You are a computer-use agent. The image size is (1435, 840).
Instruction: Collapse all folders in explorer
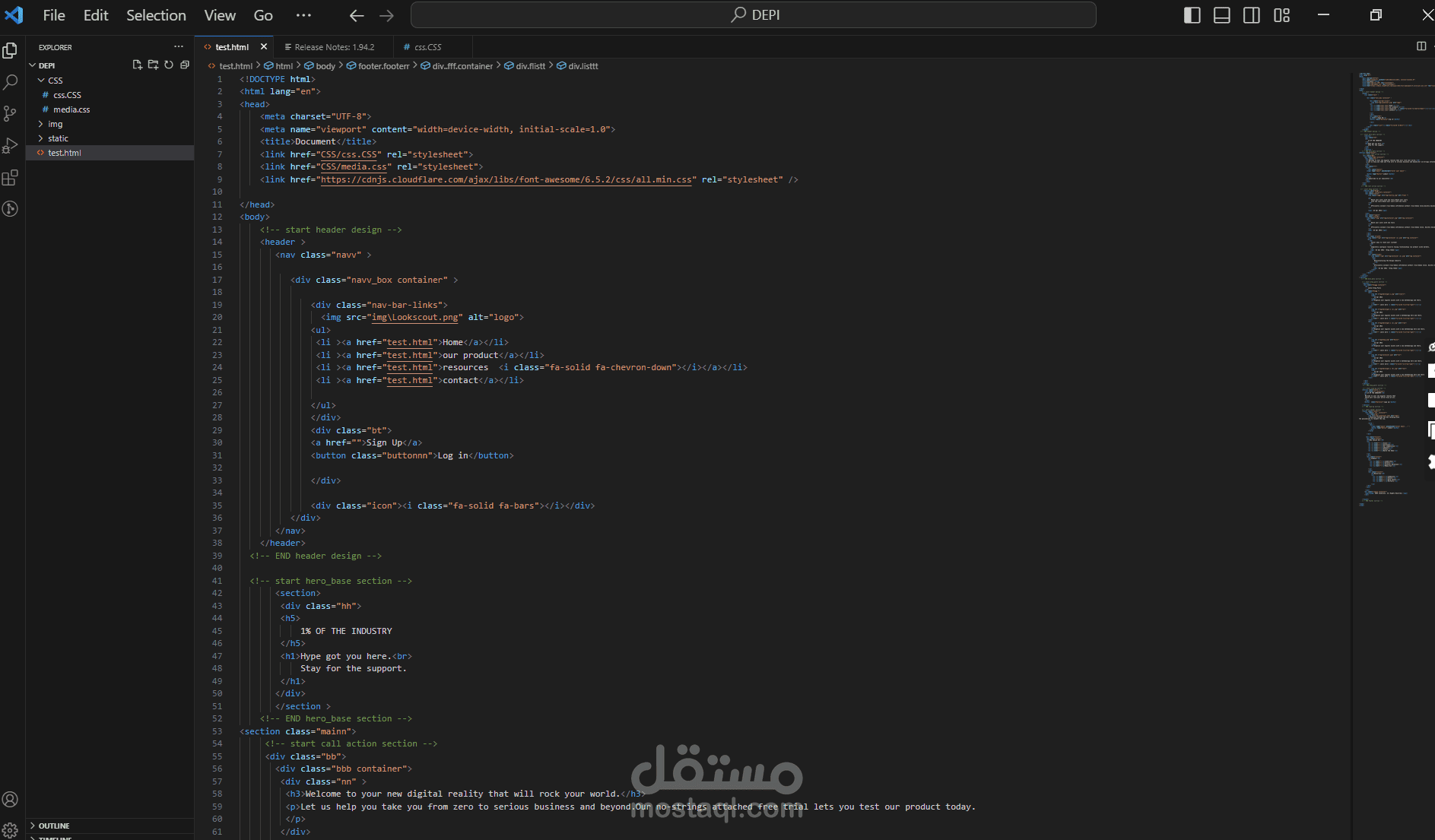tap(185, 65)
